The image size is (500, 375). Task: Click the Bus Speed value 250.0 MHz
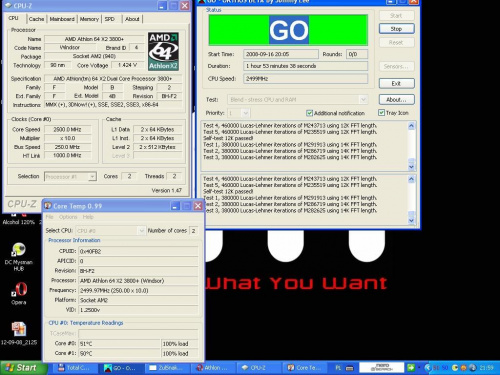[x=68, y=147]
